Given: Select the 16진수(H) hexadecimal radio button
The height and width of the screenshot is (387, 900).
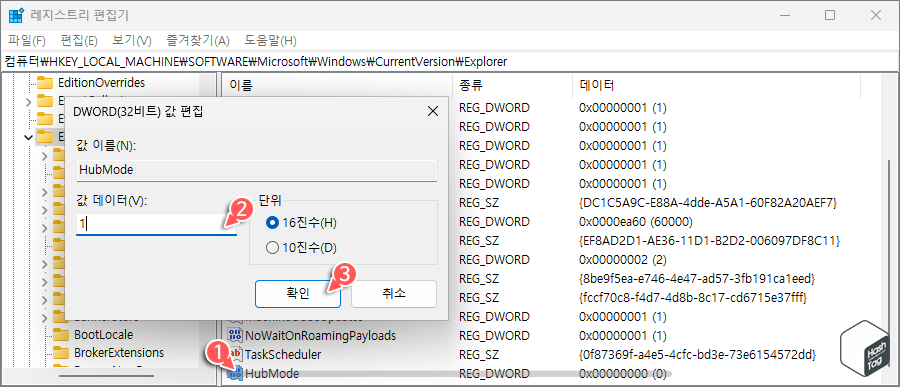Looking at the screenshot, I should coord(272,222).
